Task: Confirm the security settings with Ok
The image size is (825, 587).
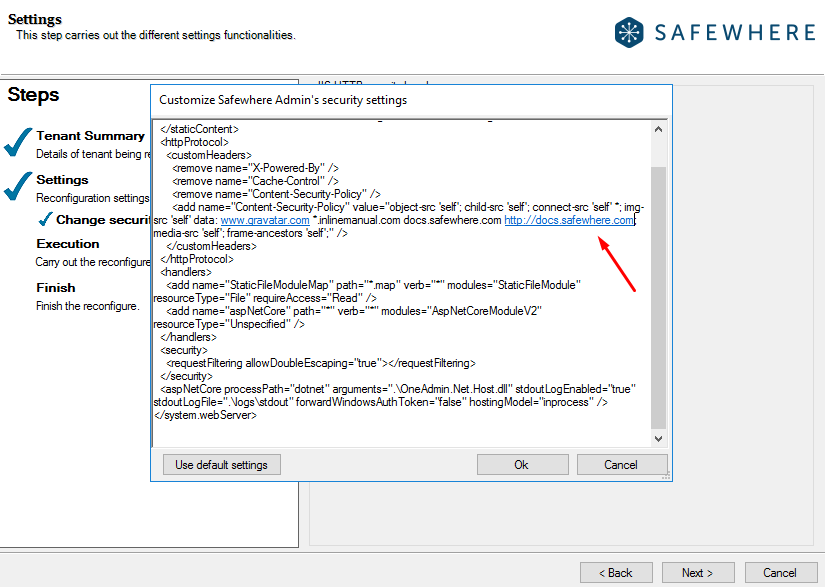Action: [x=521, y=465]
